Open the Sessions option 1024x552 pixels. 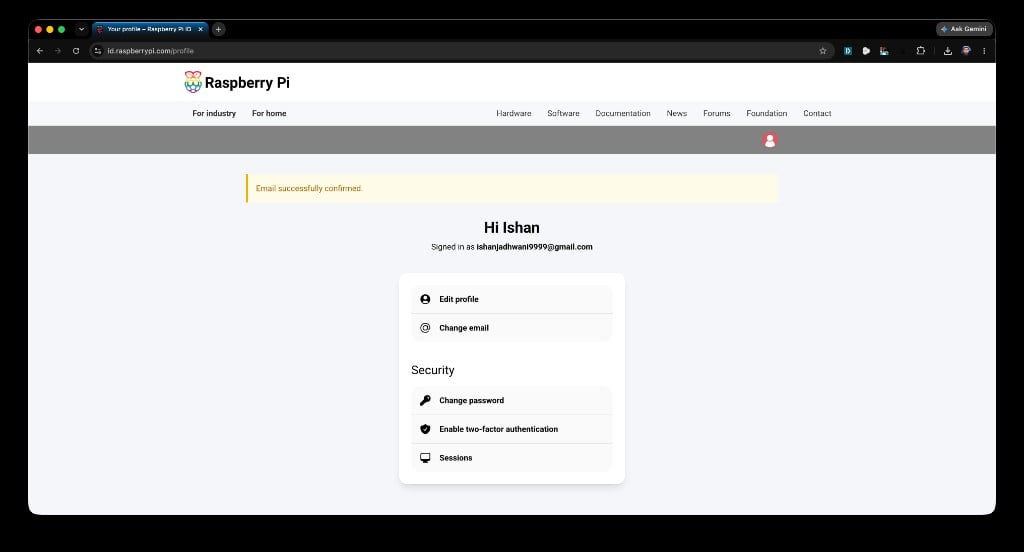pyautogui.click(x=512, y=458)
